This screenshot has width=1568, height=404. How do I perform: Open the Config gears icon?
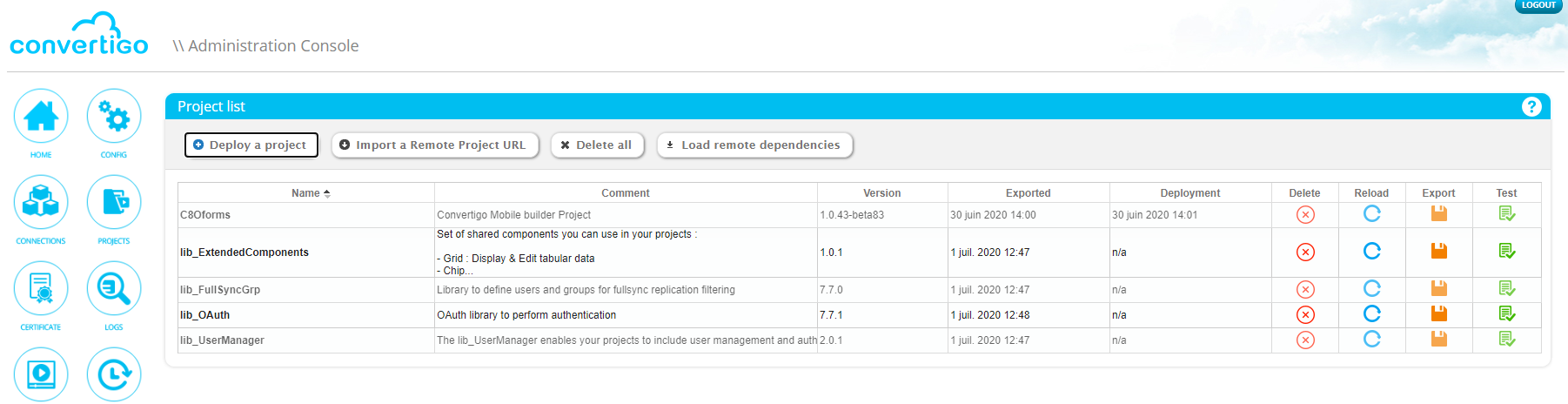pos(114,117)
